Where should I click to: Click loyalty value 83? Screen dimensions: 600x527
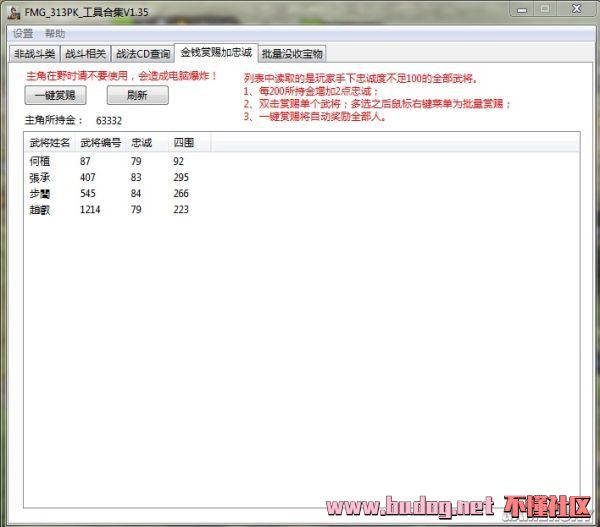pos(136,177)
